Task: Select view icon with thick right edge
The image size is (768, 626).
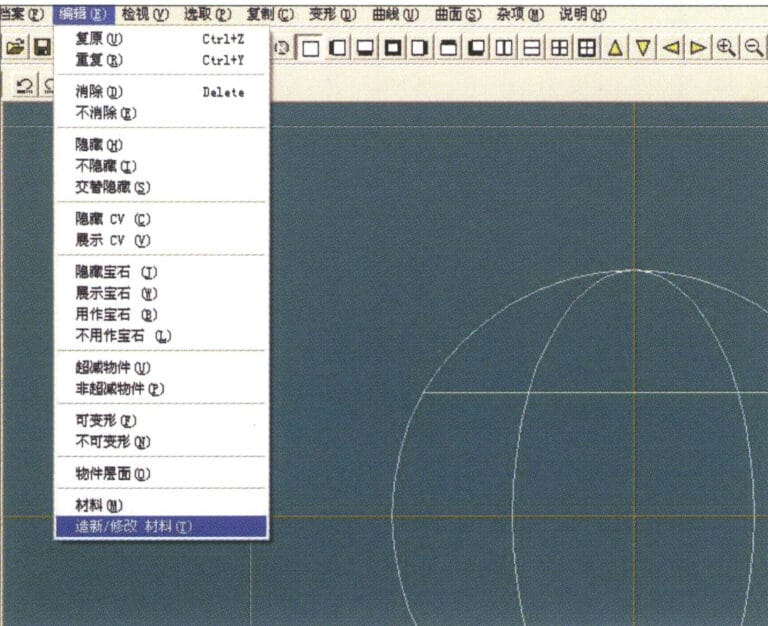Action: pyautogui.click(x=420, y=48)
